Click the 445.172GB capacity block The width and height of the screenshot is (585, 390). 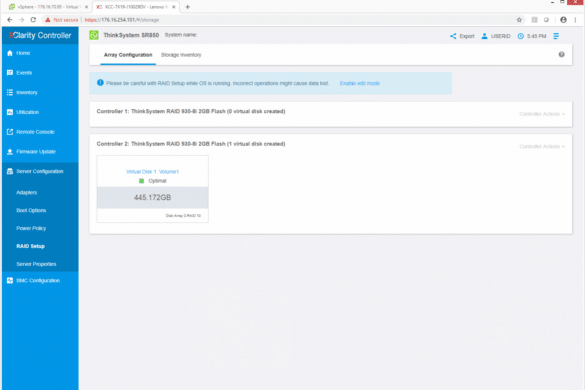tap(153, 197)
